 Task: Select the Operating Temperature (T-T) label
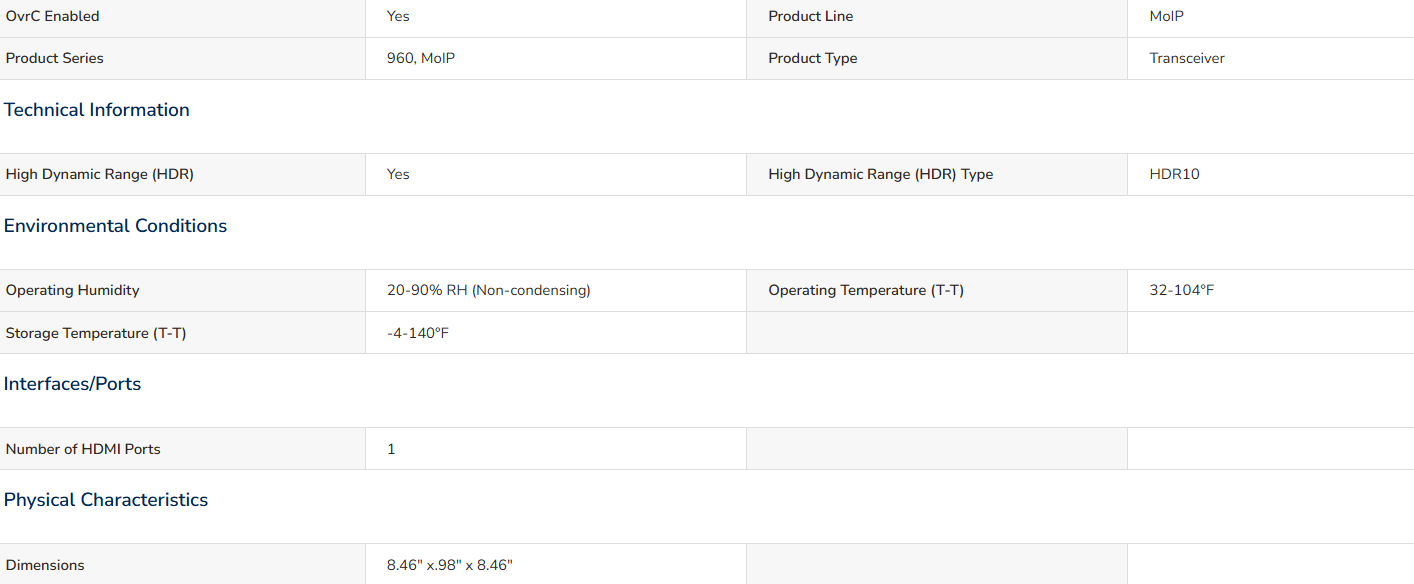[866, 290]
